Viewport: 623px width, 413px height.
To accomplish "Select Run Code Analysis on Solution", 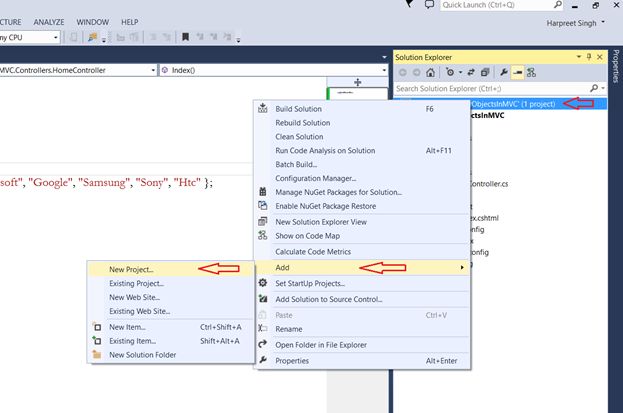I will [362, 151].
